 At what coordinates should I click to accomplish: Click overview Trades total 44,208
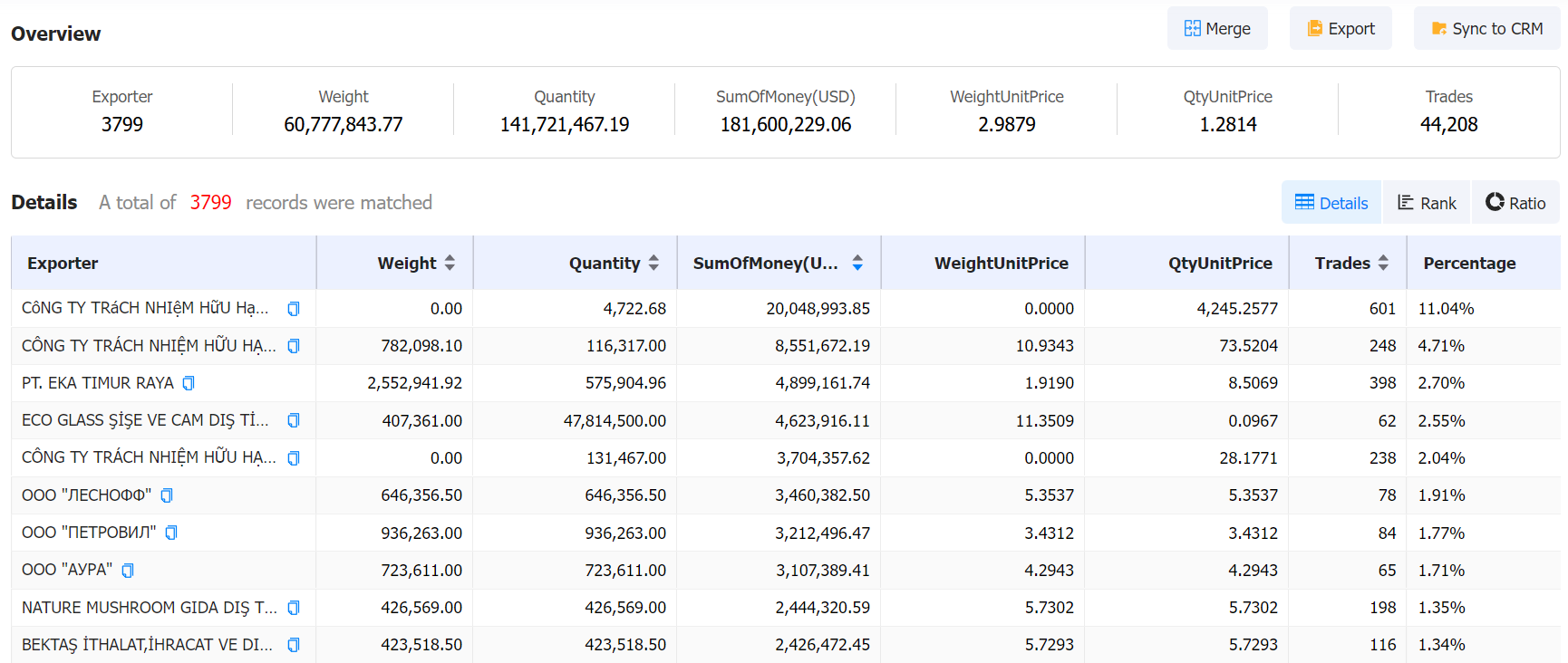(x=1448, y=124)
